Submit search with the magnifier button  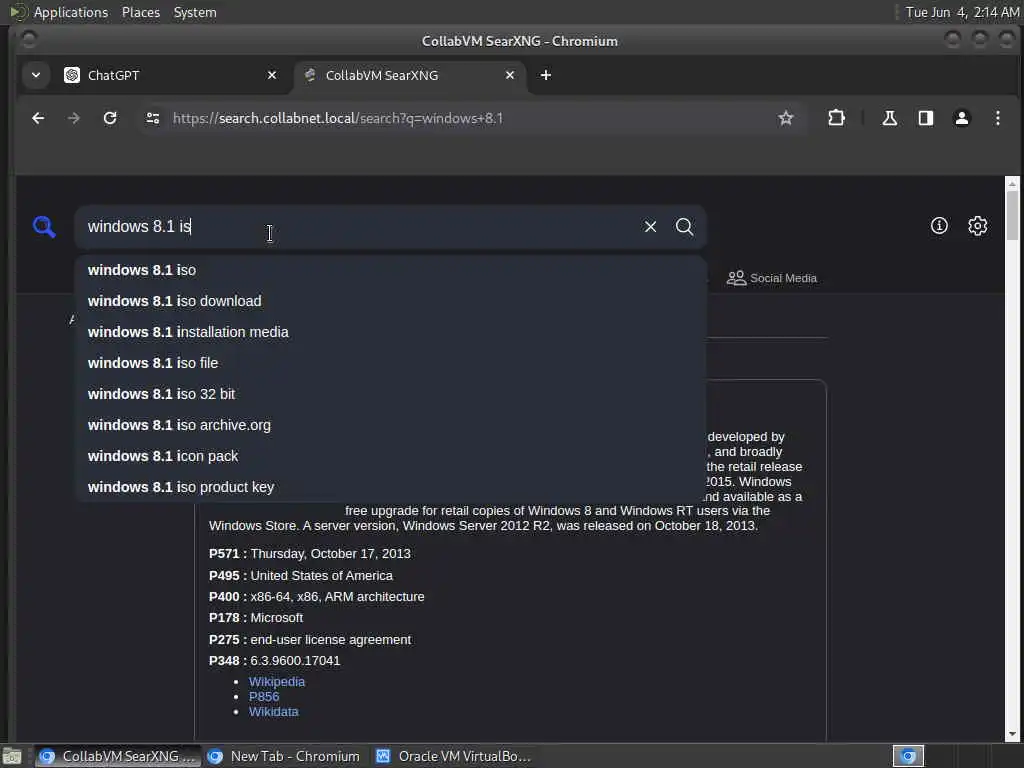point(684,227)
